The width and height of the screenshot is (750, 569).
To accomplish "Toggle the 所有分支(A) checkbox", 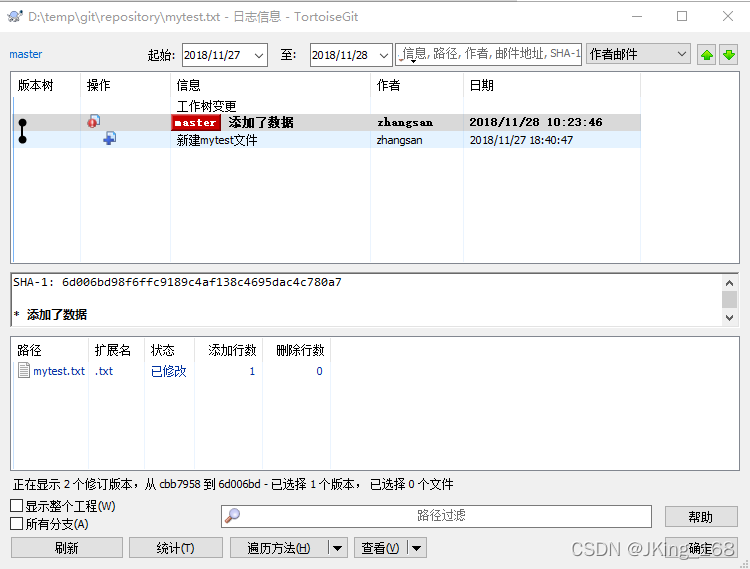I will click(x=17, y=523).
